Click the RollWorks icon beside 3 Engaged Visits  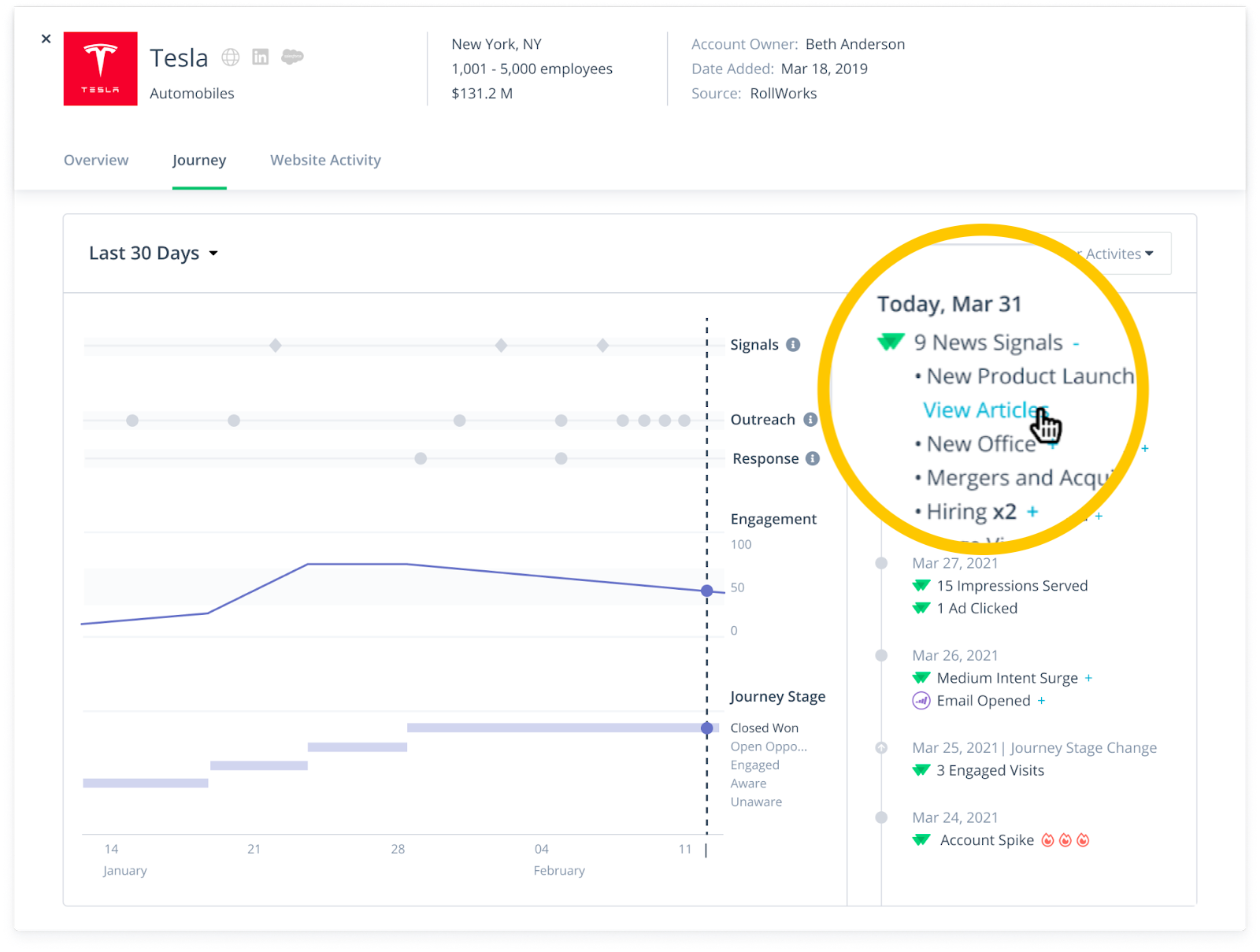click(x=921, y=770)
